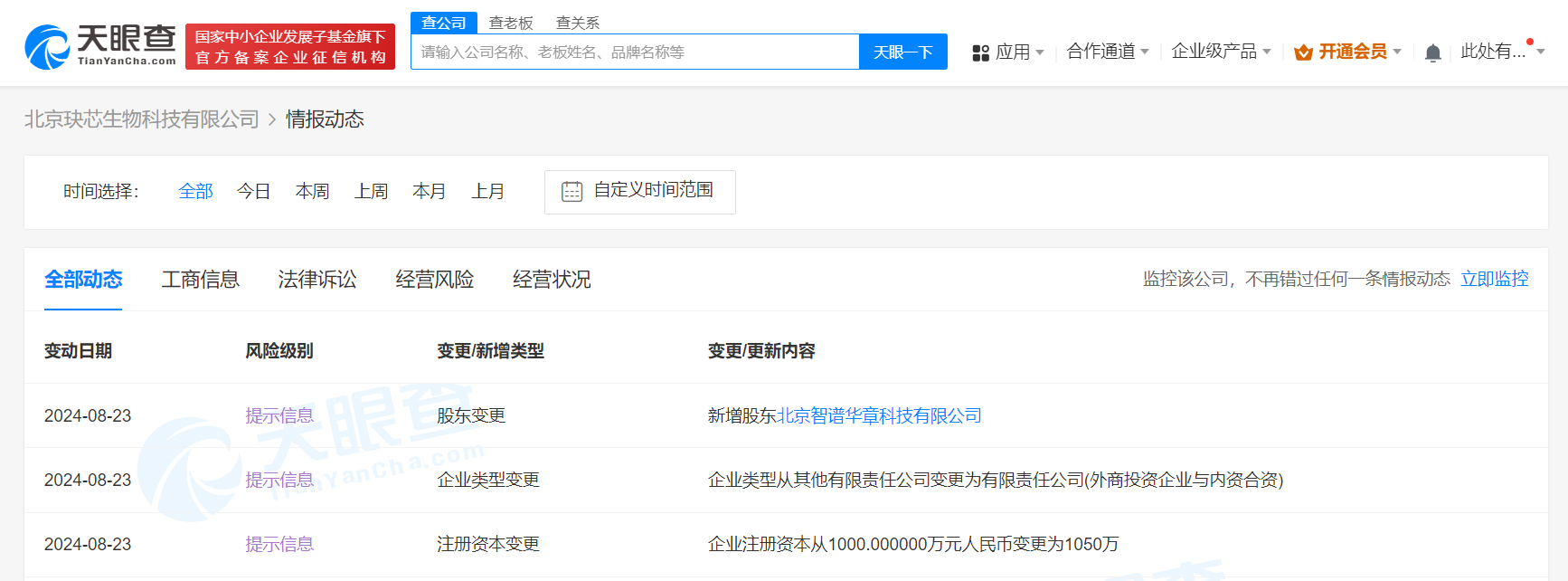Image resolution: width=1568 pixels, height=581 pixels.
Task: Switch to the 法律诉讼 tab
Action: click(x=317, y=280)
